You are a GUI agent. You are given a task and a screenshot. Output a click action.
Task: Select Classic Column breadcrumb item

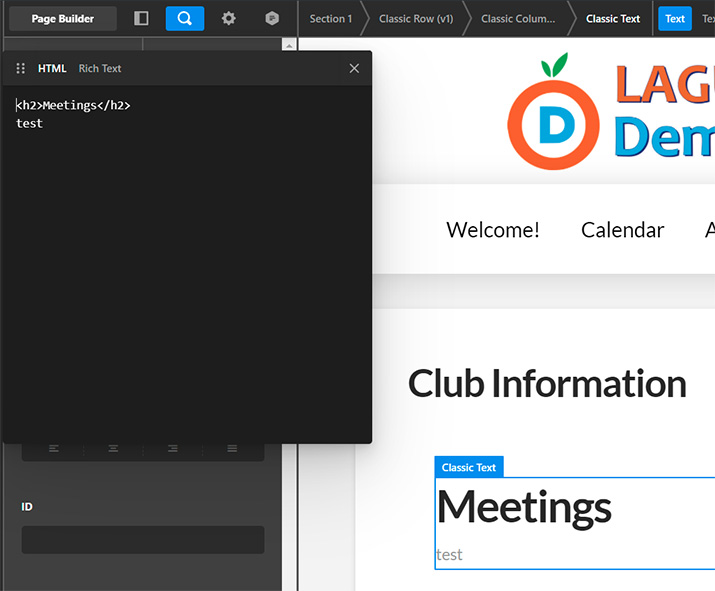(x=518, y=18)
